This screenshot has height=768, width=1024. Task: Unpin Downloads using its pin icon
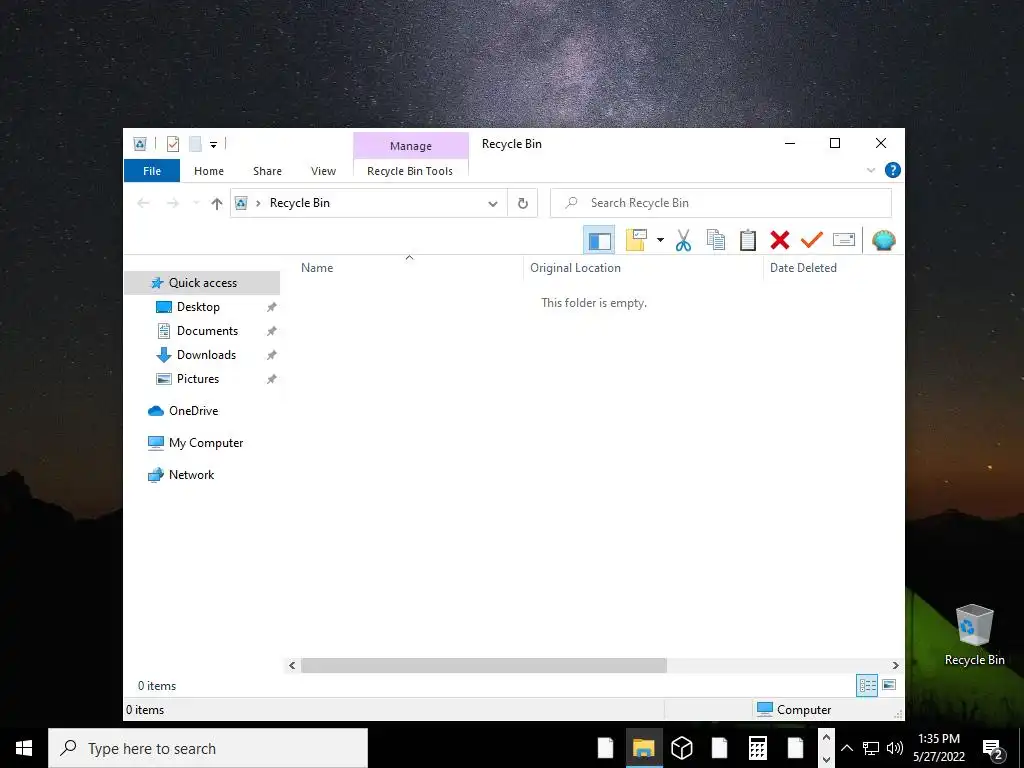[272, 355]
